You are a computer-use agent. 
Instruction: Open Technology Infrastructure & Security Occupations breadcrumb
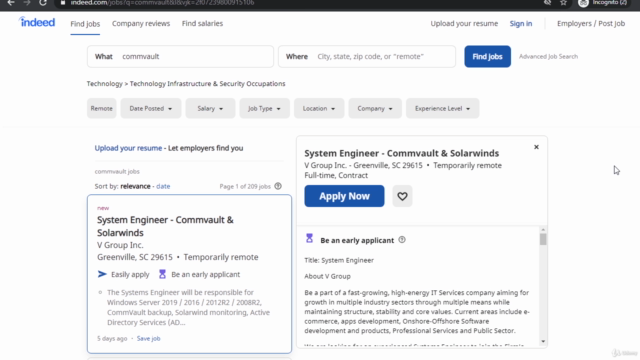[207, 84]
